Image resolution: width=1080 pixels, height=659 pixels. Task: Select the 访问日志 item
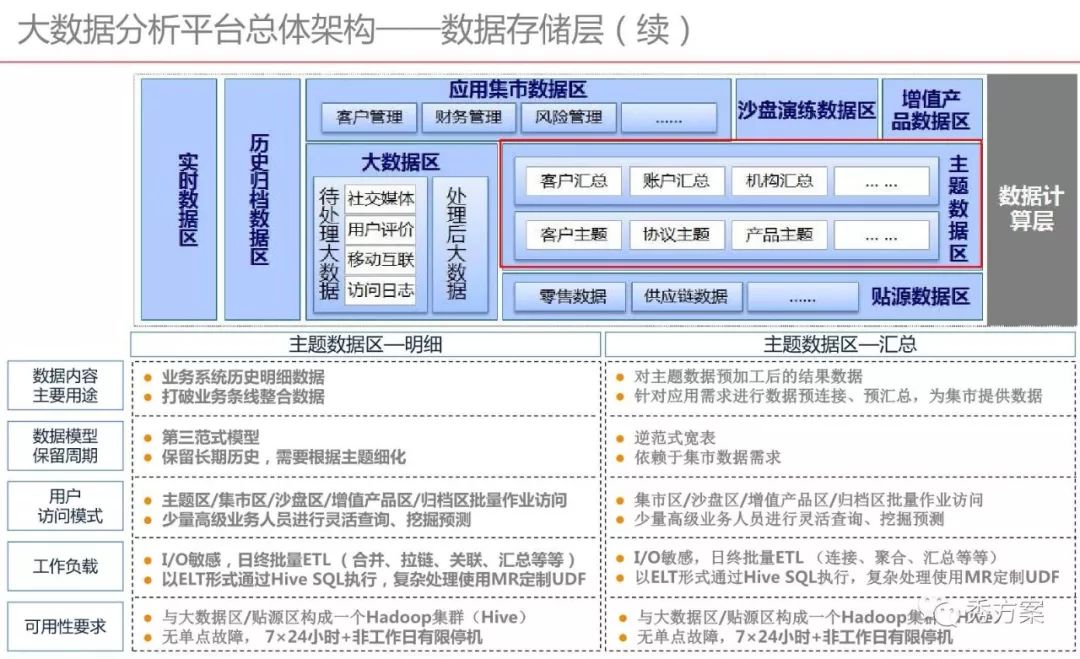(380, 290)
